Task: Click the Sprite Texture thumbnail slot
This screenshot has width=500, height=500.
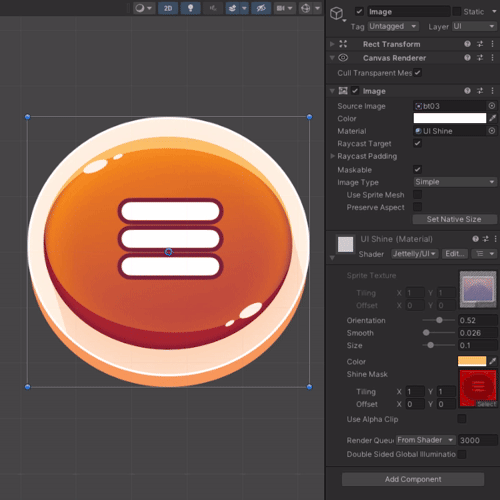Action: pyautogui.click(x=478, y=290)
